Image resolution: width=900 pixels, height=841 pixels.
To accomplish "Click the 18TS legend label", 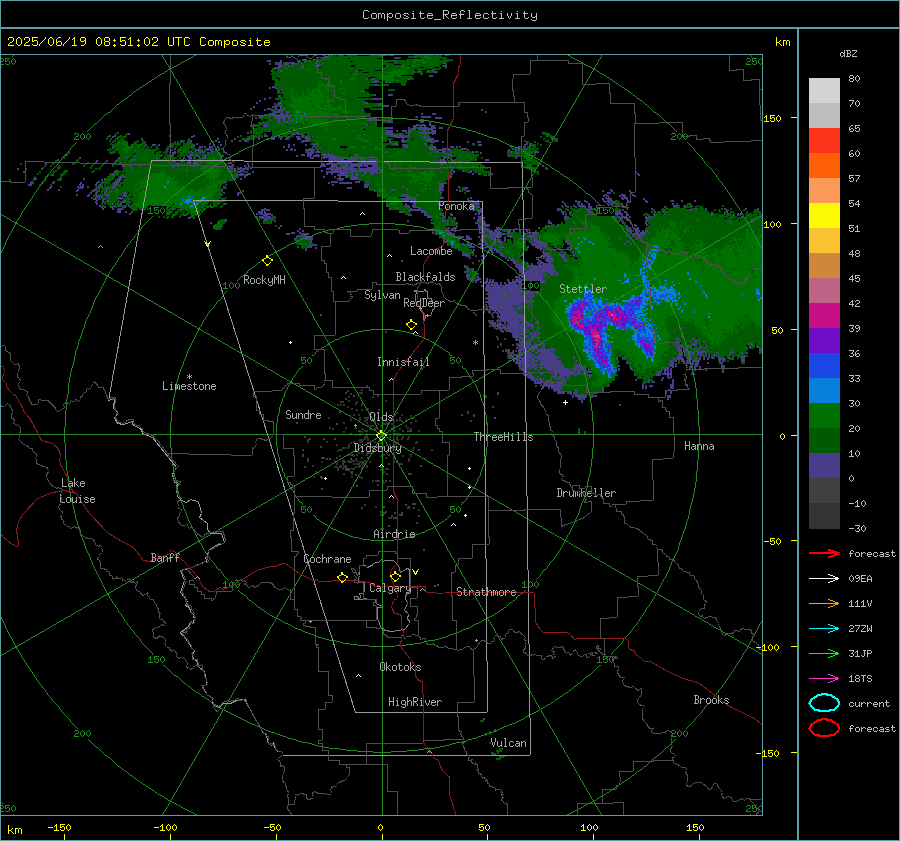I will [x=860, y=679].
